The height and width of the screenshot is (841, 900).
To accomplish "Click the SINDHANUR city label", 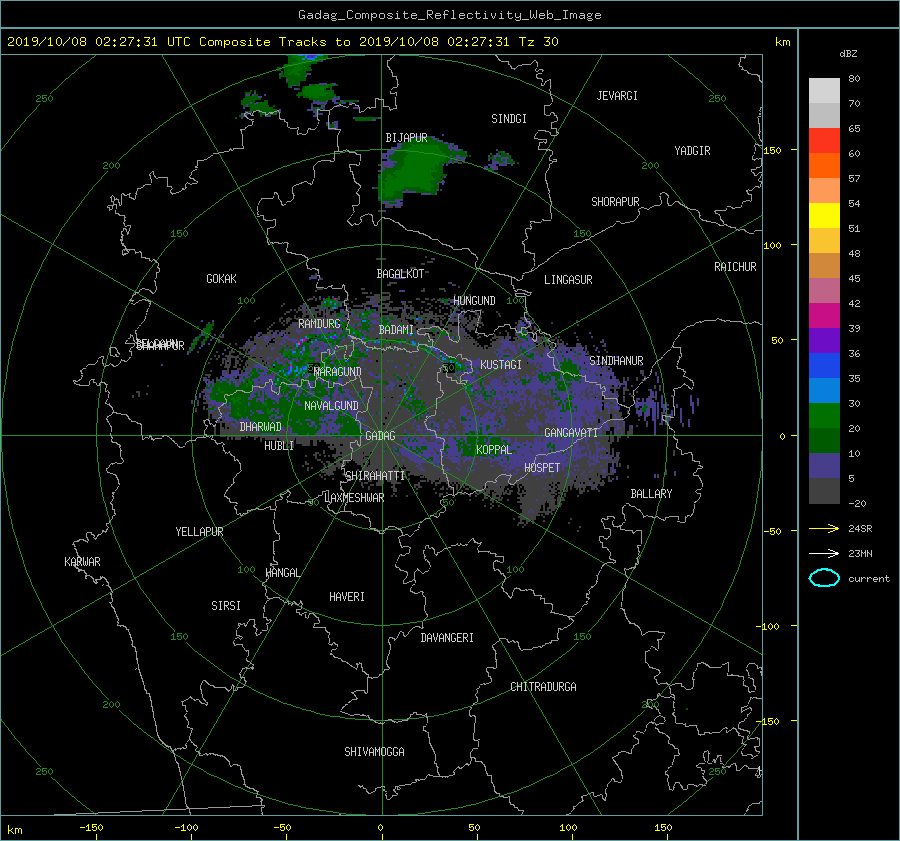I will click(x=616, y=361).
